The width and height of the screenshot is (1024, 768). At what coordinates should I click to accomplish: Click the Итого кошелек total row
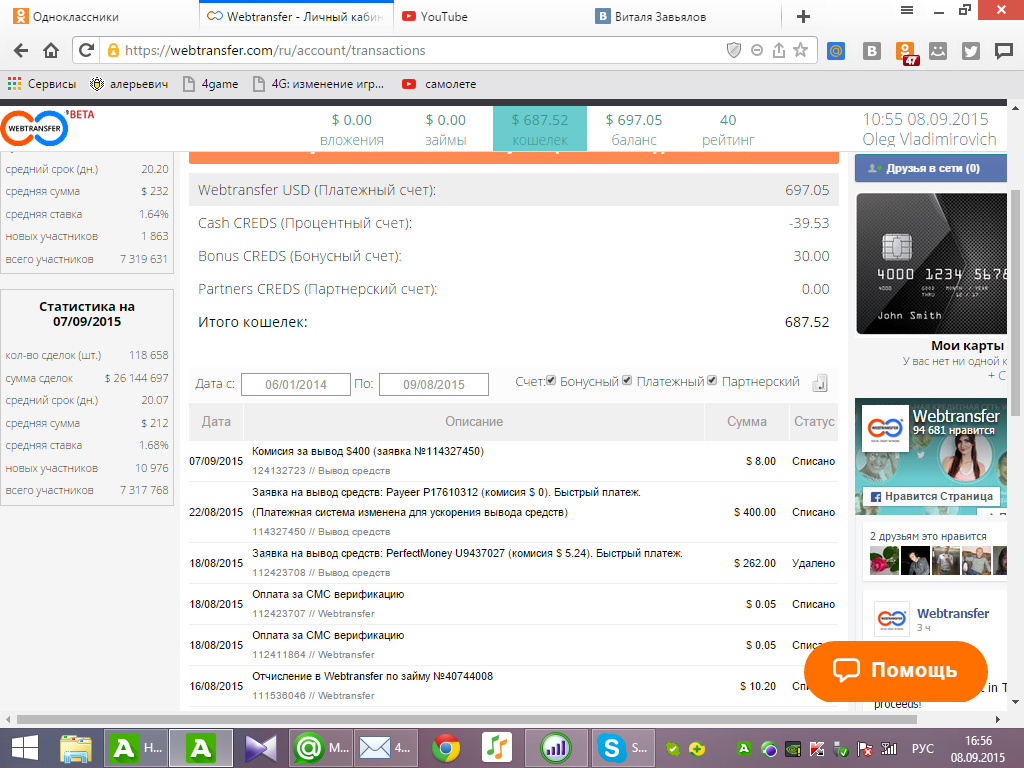513,322
